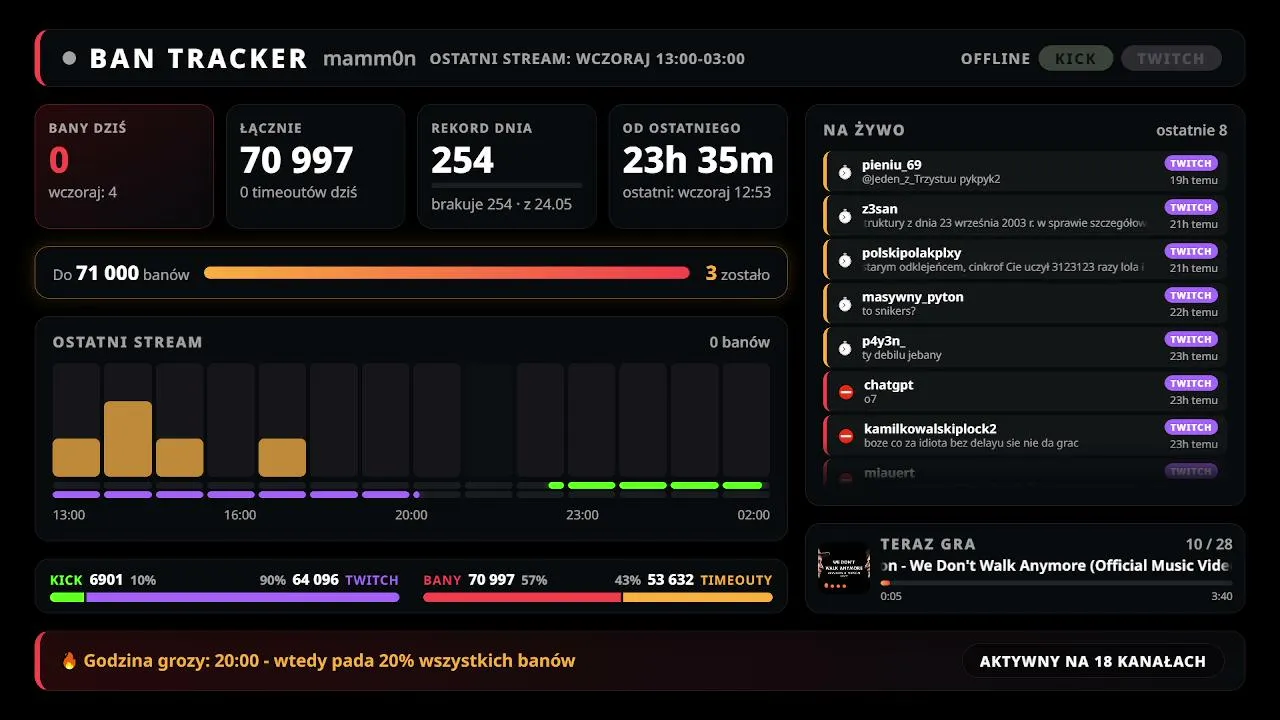1280x720 pixels.
Task: Click the 70 997 total in Łącznie card
Action: tap(297, 160)
